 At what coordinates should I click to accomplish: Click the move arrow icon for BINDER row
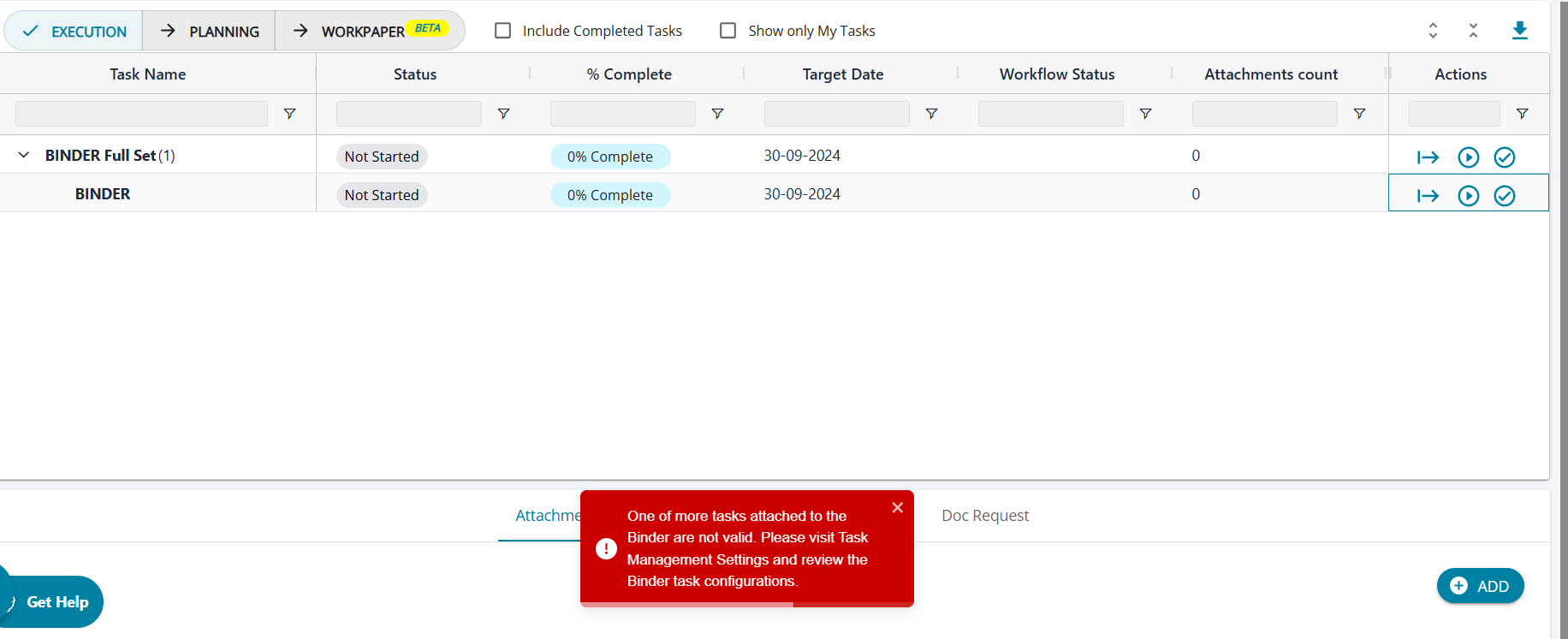tap(1428, 196)
